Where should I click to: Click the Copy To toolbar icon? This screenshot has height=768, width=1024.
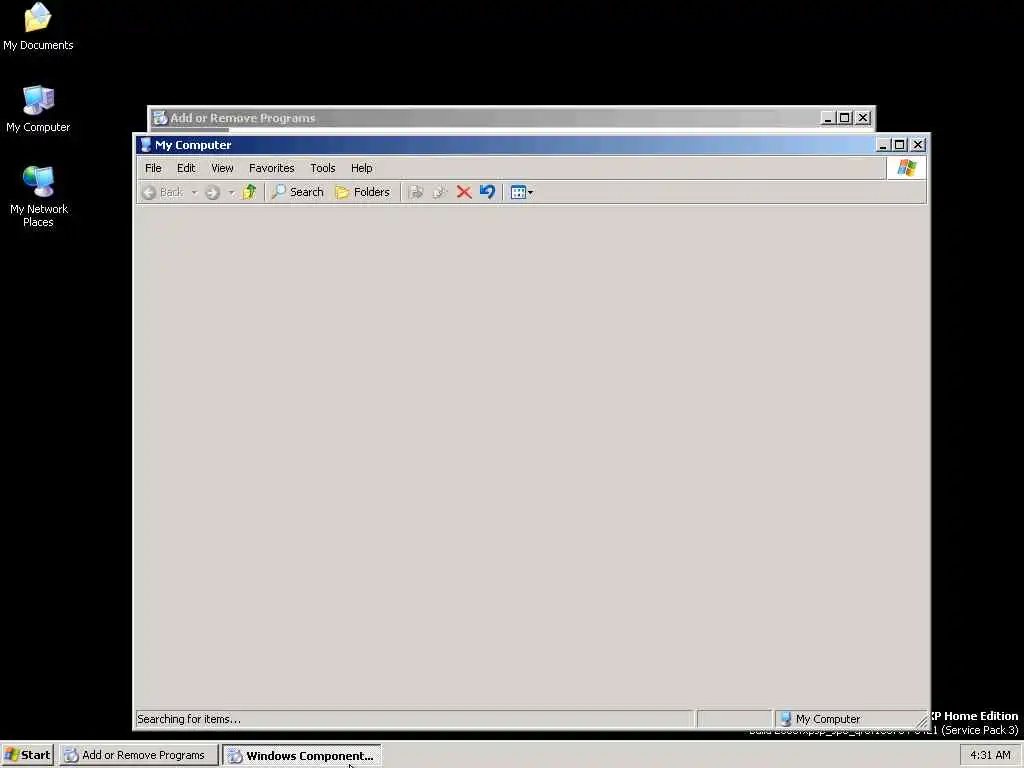point(440,192)
